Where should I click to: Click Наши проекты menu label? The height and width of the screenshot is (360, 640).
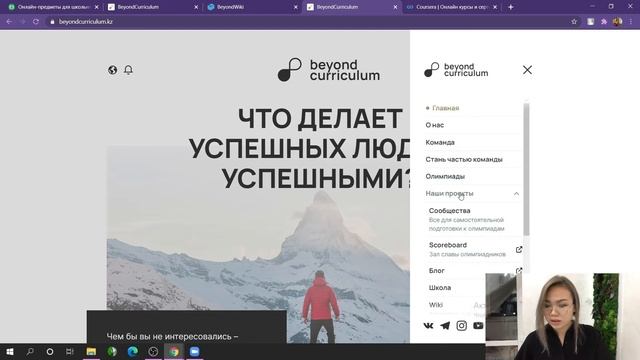449,193
